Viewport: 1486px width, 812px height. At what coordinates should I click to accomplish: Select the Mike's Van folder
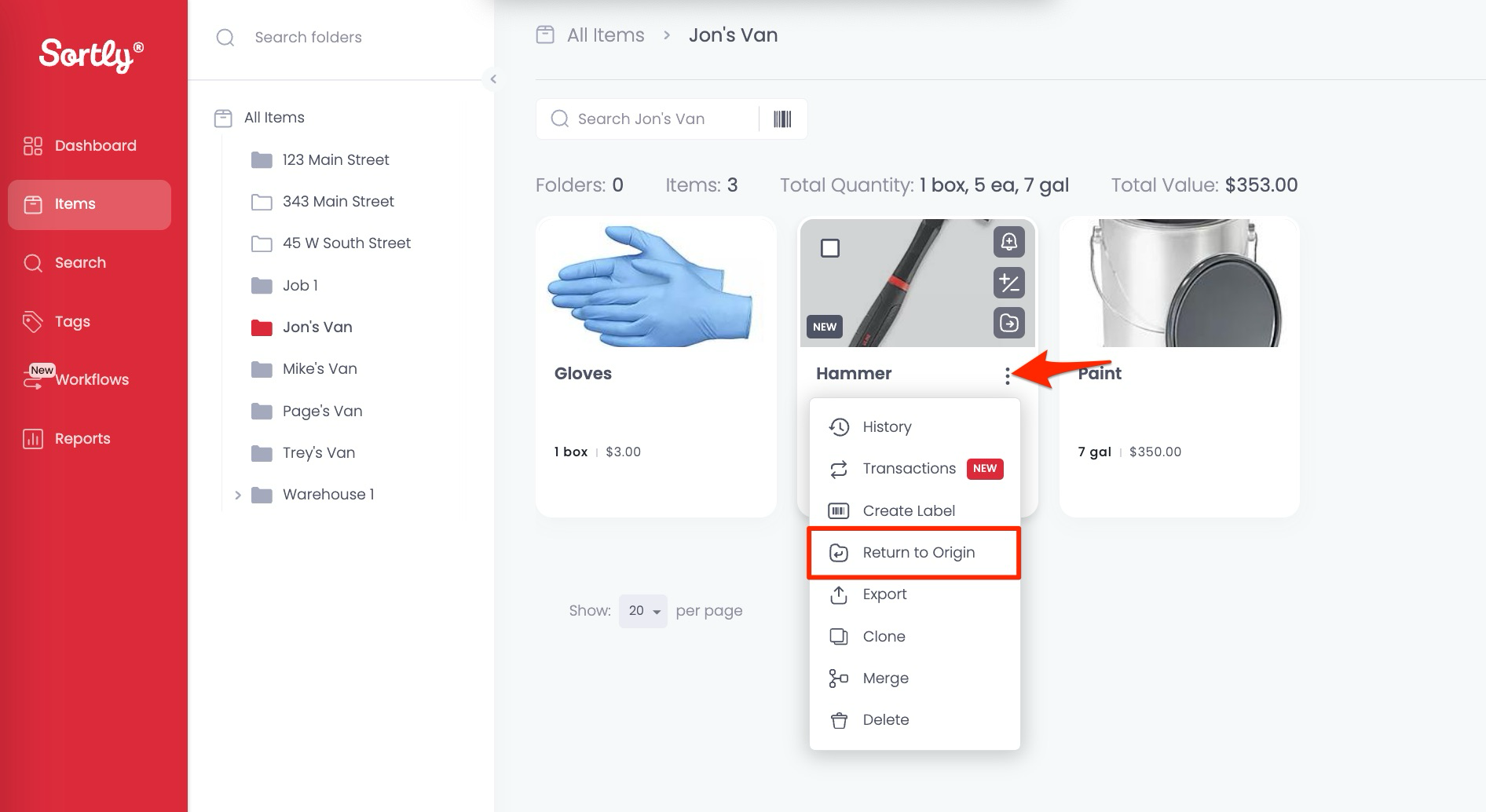click(319, 369)
